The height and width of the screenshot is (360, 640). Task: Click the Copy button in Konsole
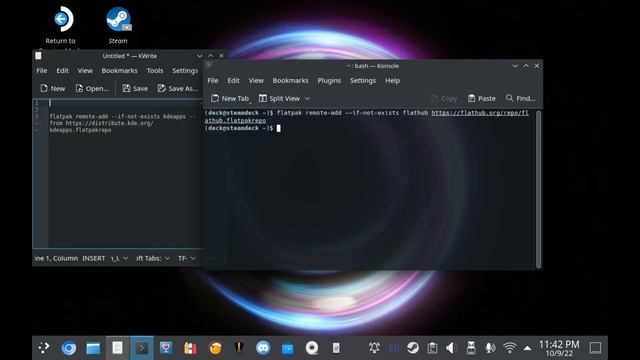444,98
